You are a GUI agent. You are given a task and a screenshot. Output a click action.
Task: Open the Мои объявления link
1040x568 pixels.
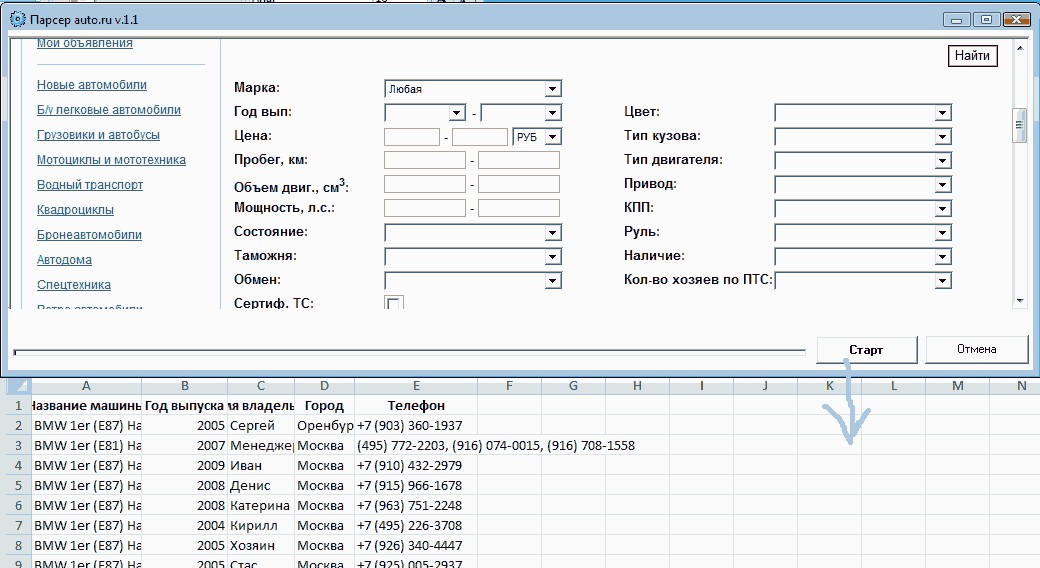point(84,44)
